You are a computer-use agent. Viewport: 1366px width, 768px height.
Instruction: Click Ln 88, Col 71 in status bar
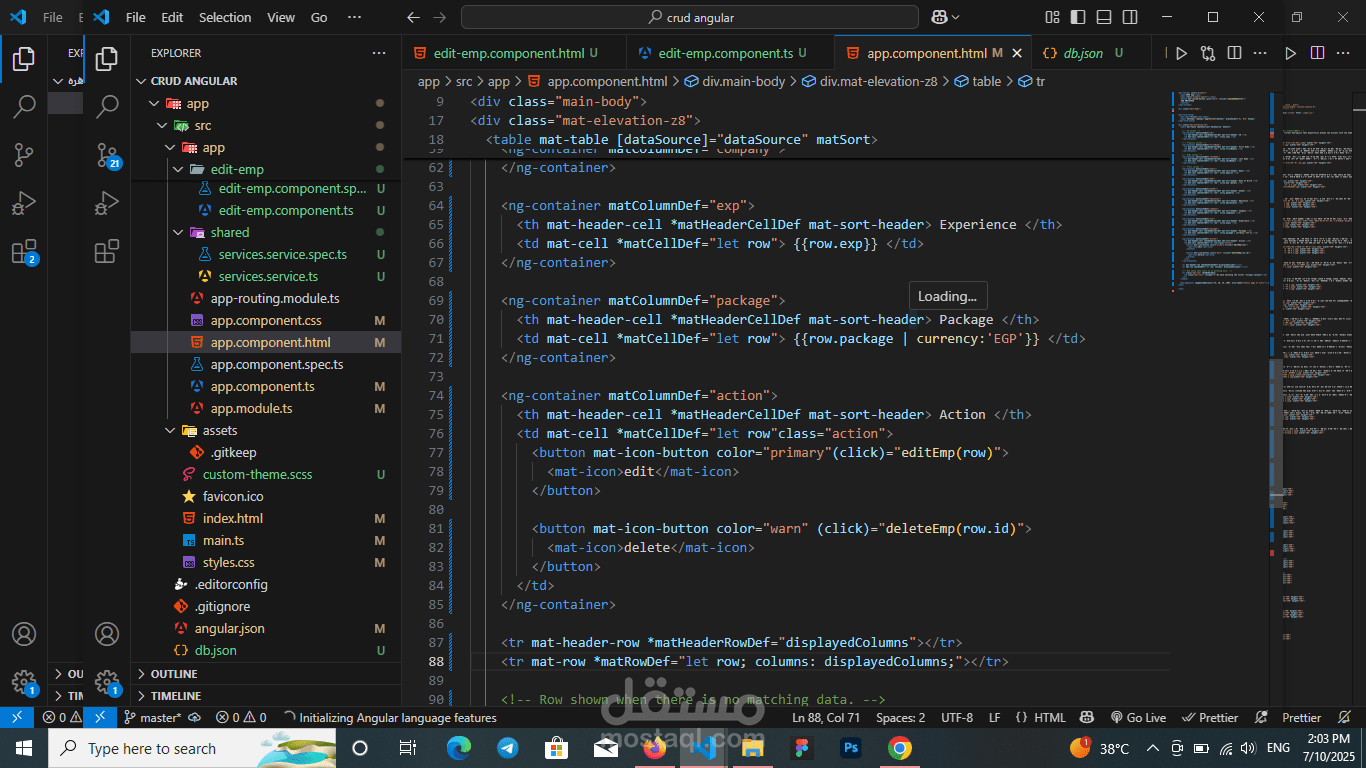(826, 717)
